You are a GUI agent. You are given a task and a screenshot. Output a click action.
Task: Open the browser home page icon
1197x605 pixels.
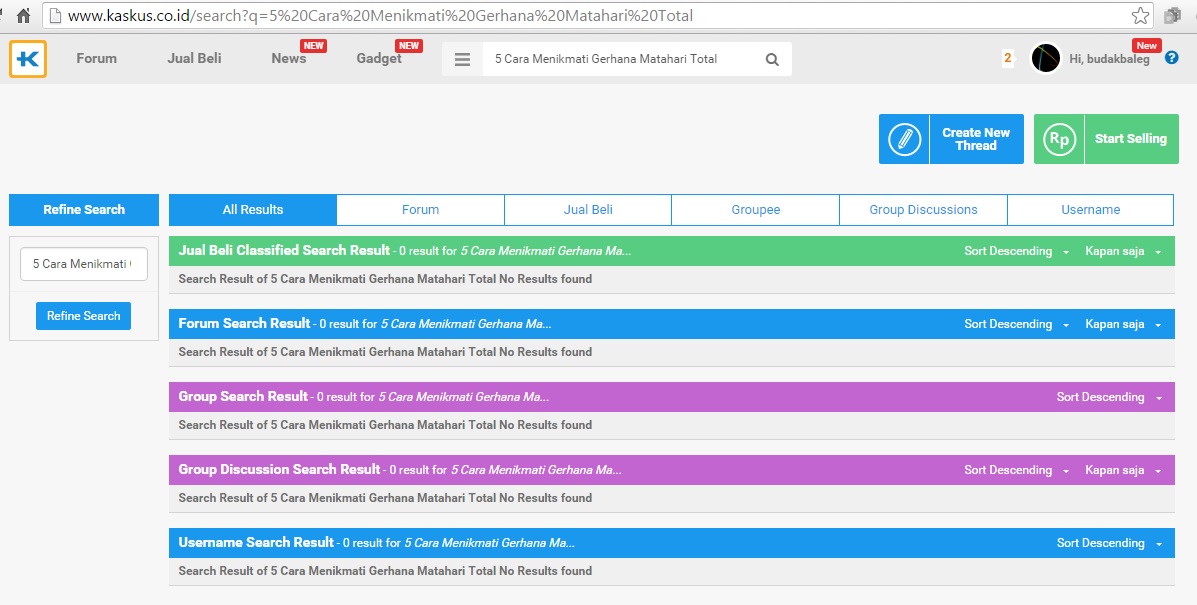tap(24, 15)
